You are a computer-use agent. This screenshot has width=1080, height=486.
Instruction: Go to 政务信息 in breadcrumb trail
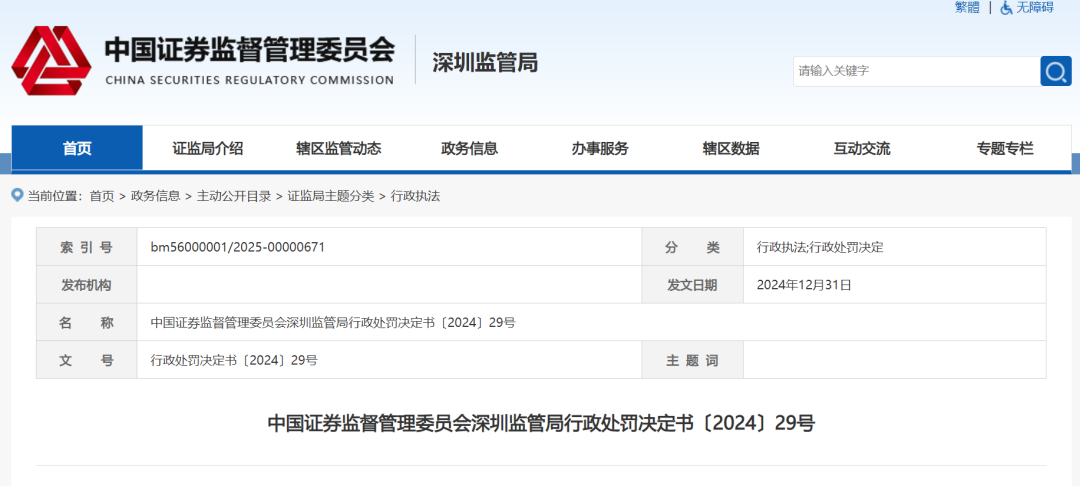click(x=155, y=196)
